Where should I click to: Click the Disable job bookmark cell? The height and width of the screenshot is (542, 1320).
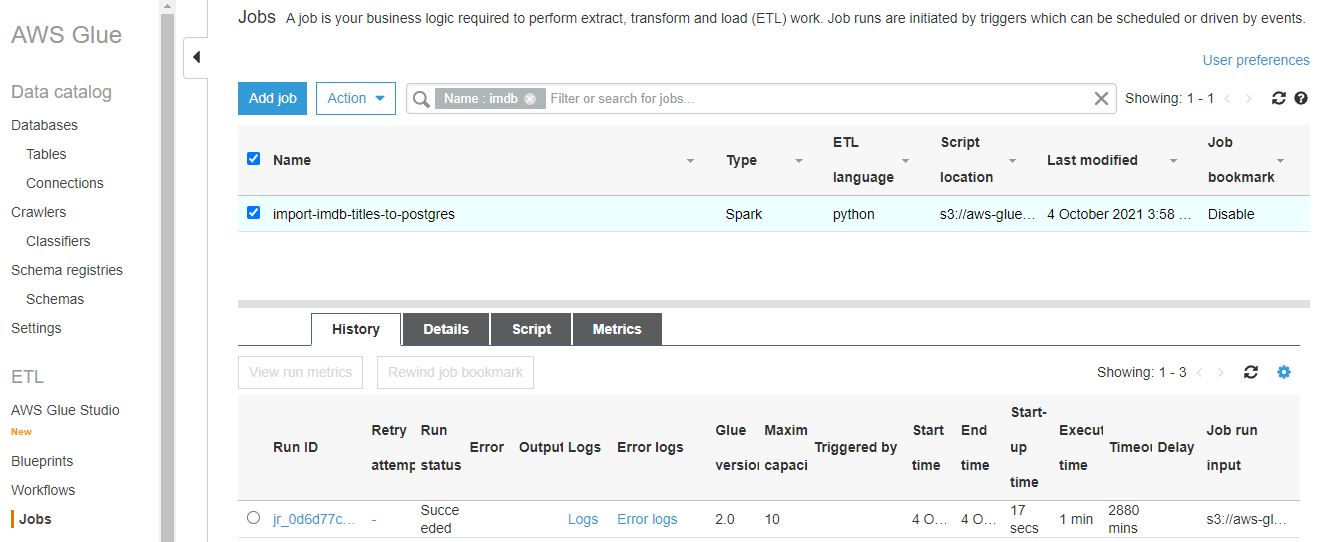[1231, 214]
